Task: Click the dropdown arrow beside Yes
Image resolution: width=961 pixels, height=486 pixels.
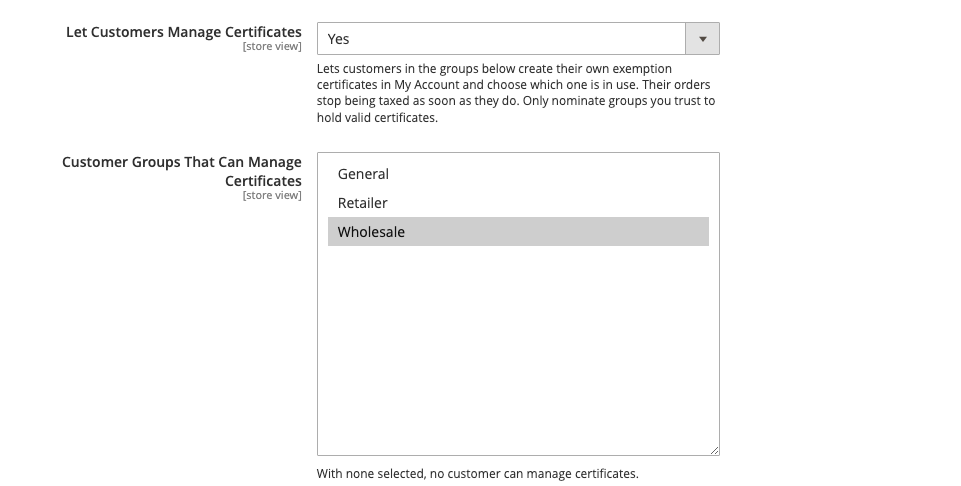Action: tap(702, 39)
